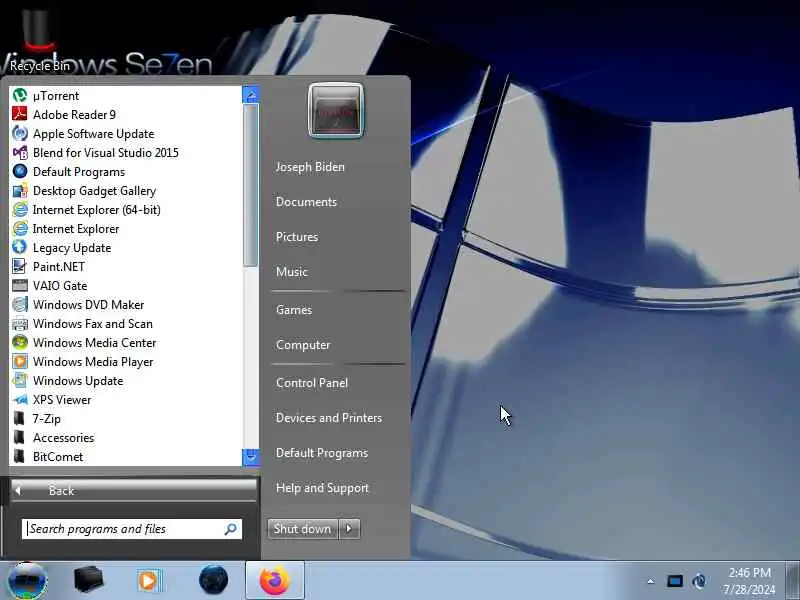
Task: Show hidden system tray icons
Action: (x=651, y=581)
